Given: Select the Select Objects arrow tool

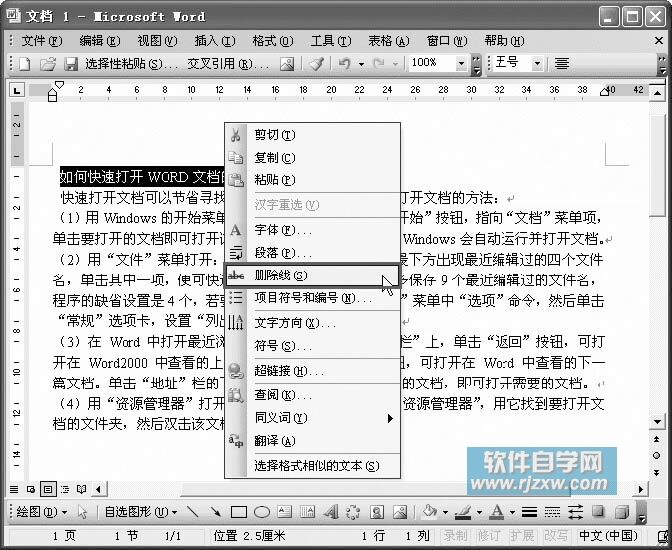Looking at the screenshot, I should click(x=82, y=512).
